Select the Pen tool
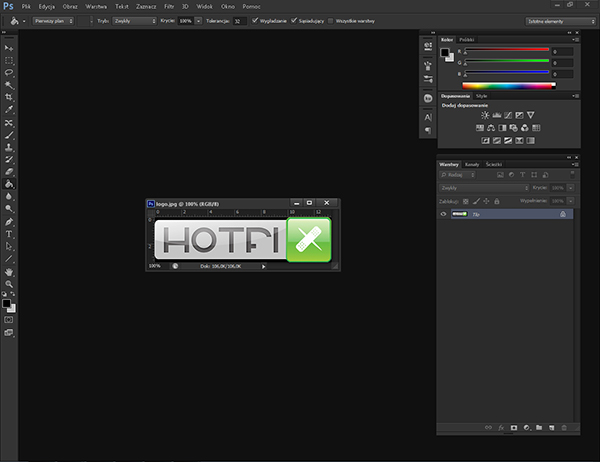Screen dimensions: 600x462 pos(9,222)
